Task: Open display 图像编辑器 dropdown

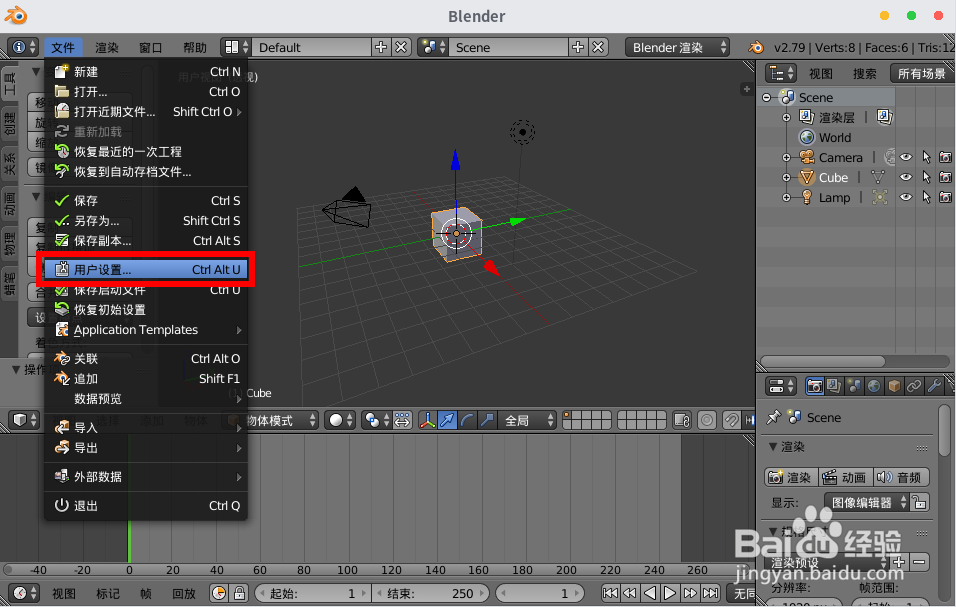Action: coord(867,502)
